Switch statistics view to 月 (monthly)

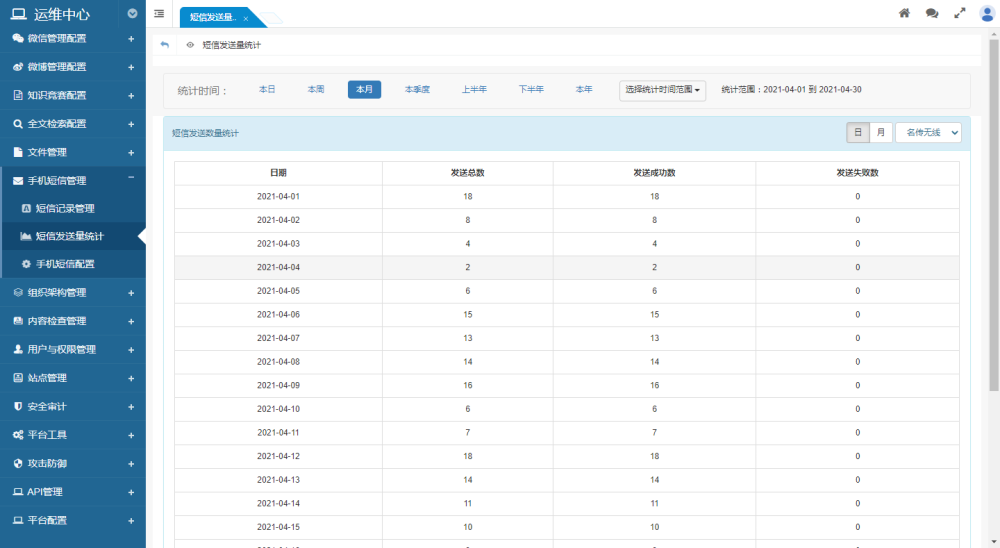880,132
